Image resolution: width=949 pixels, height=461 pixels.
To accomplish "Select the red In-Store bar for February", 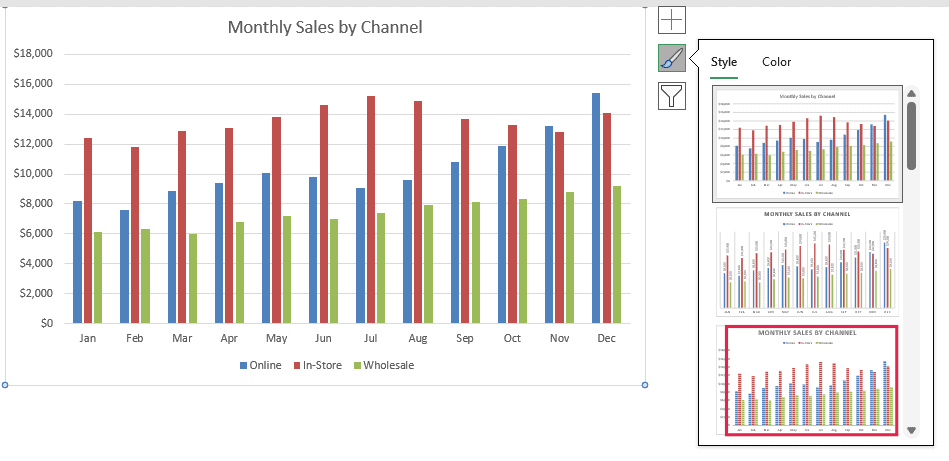I will click(x=134, y=235).
